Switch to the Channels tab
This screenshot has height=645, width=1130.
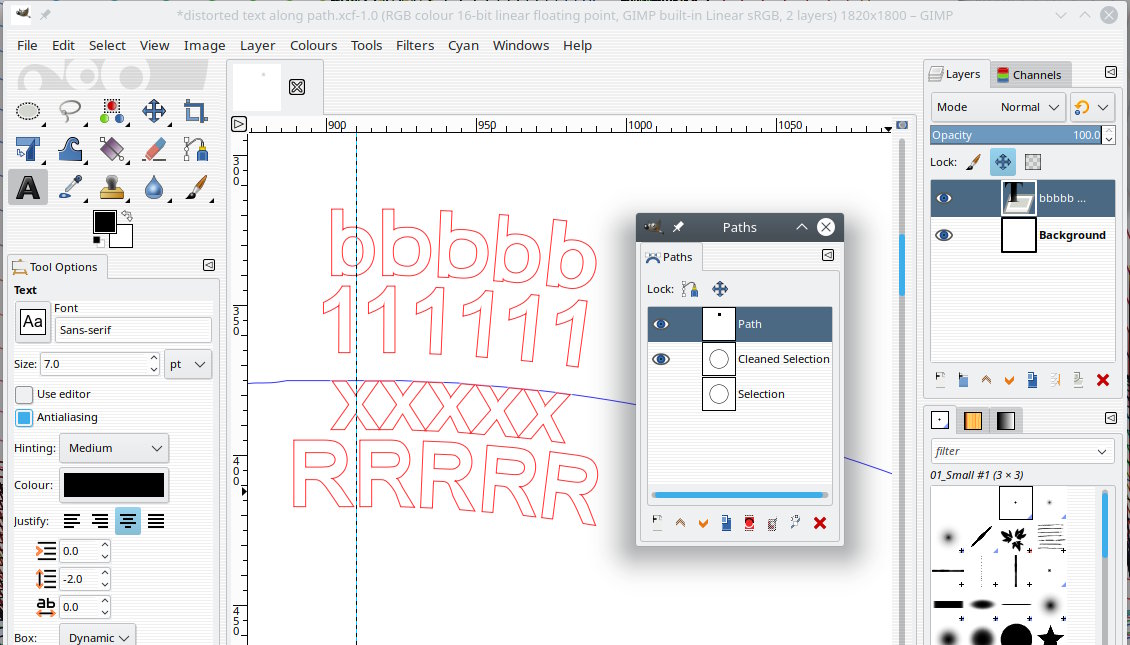click(1029, 75)
